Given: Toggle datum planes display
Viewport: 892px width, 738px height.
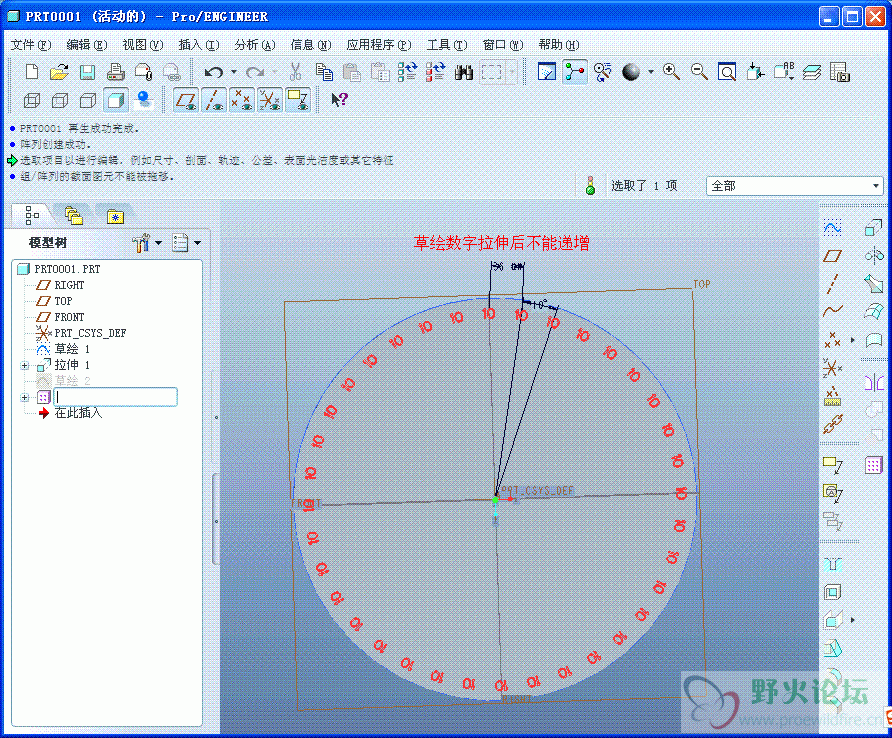Looking at the screenshot, I should coord(185,100).
